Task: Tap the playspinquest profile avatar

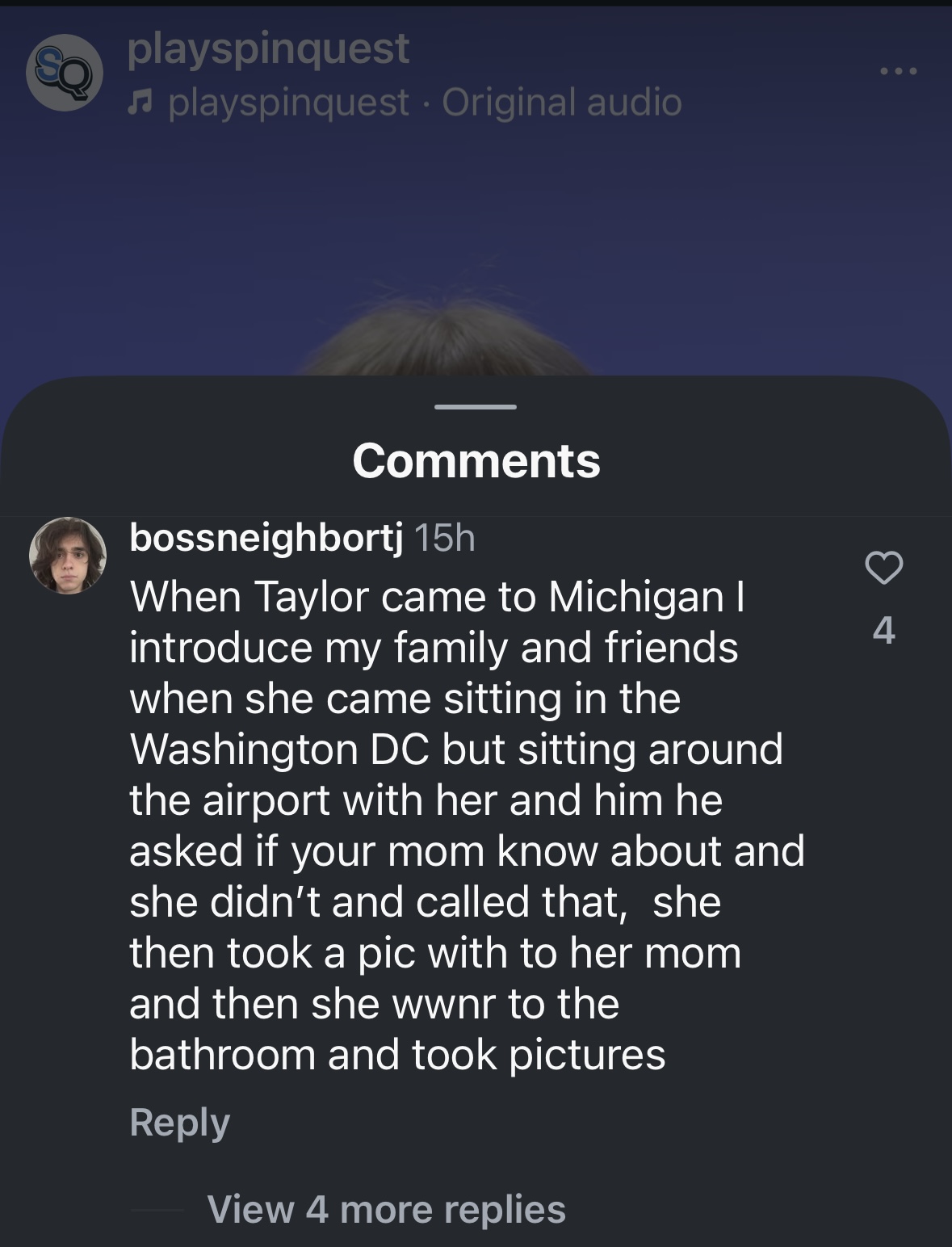Action: pos(65,74)
